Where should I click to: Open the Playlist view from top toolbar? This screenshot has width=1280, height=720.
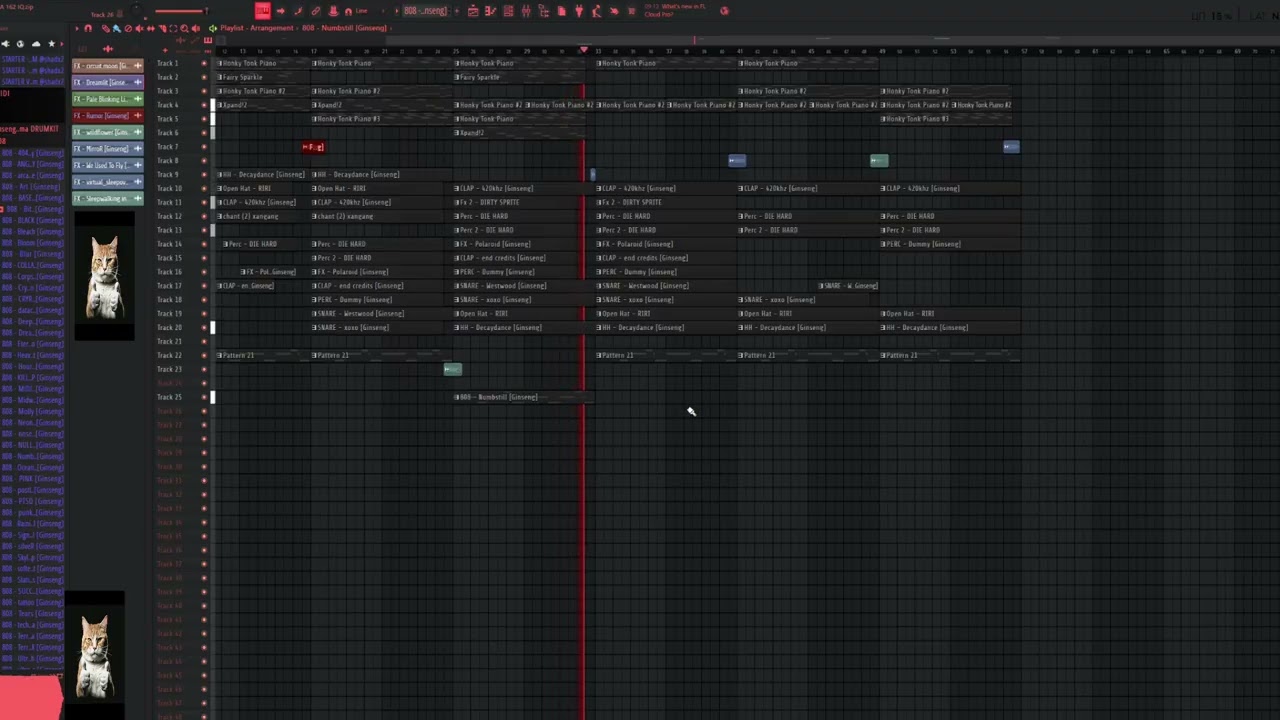point(472,11)
